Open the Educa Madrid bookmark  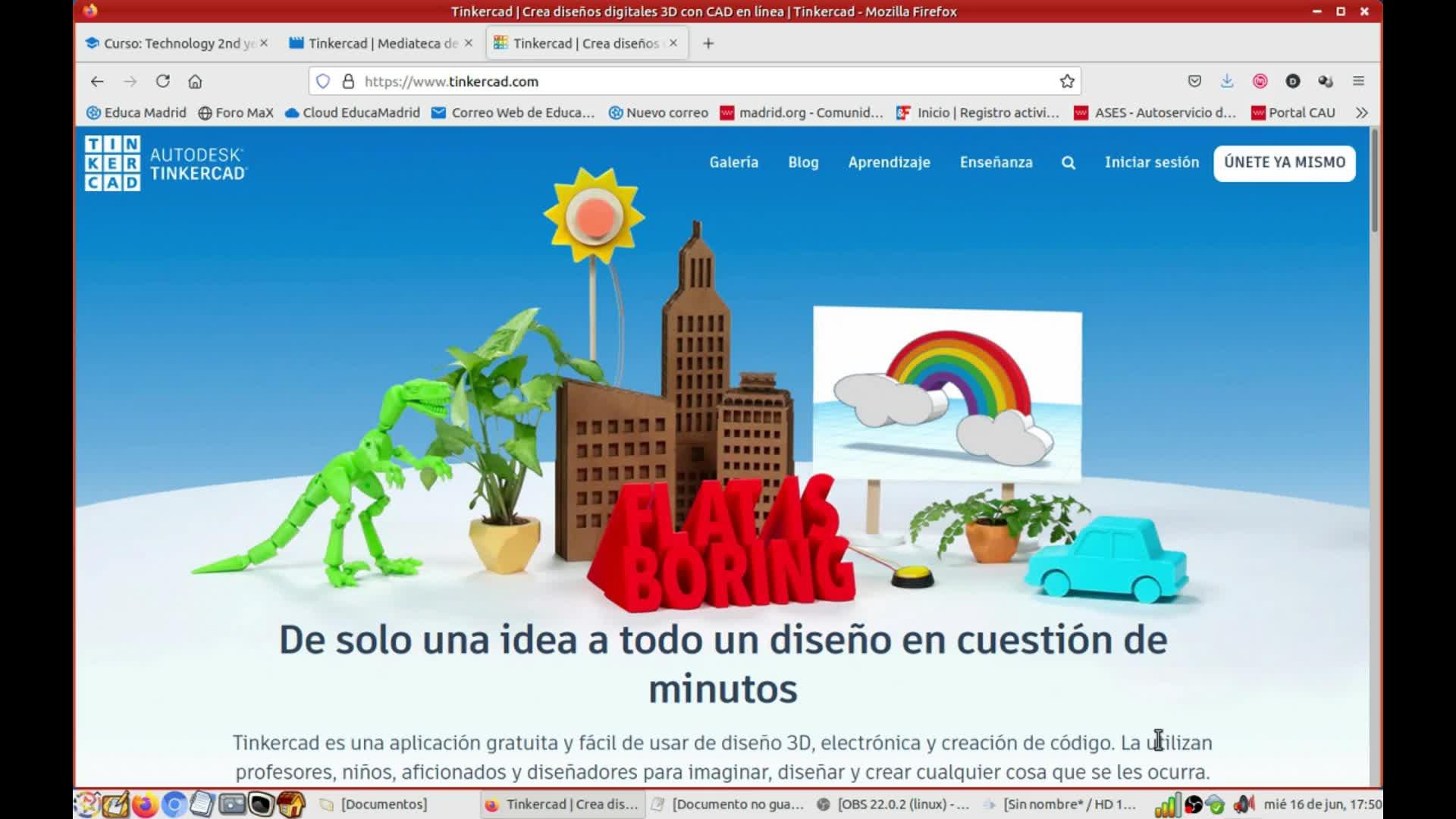[x=136, y=112]
